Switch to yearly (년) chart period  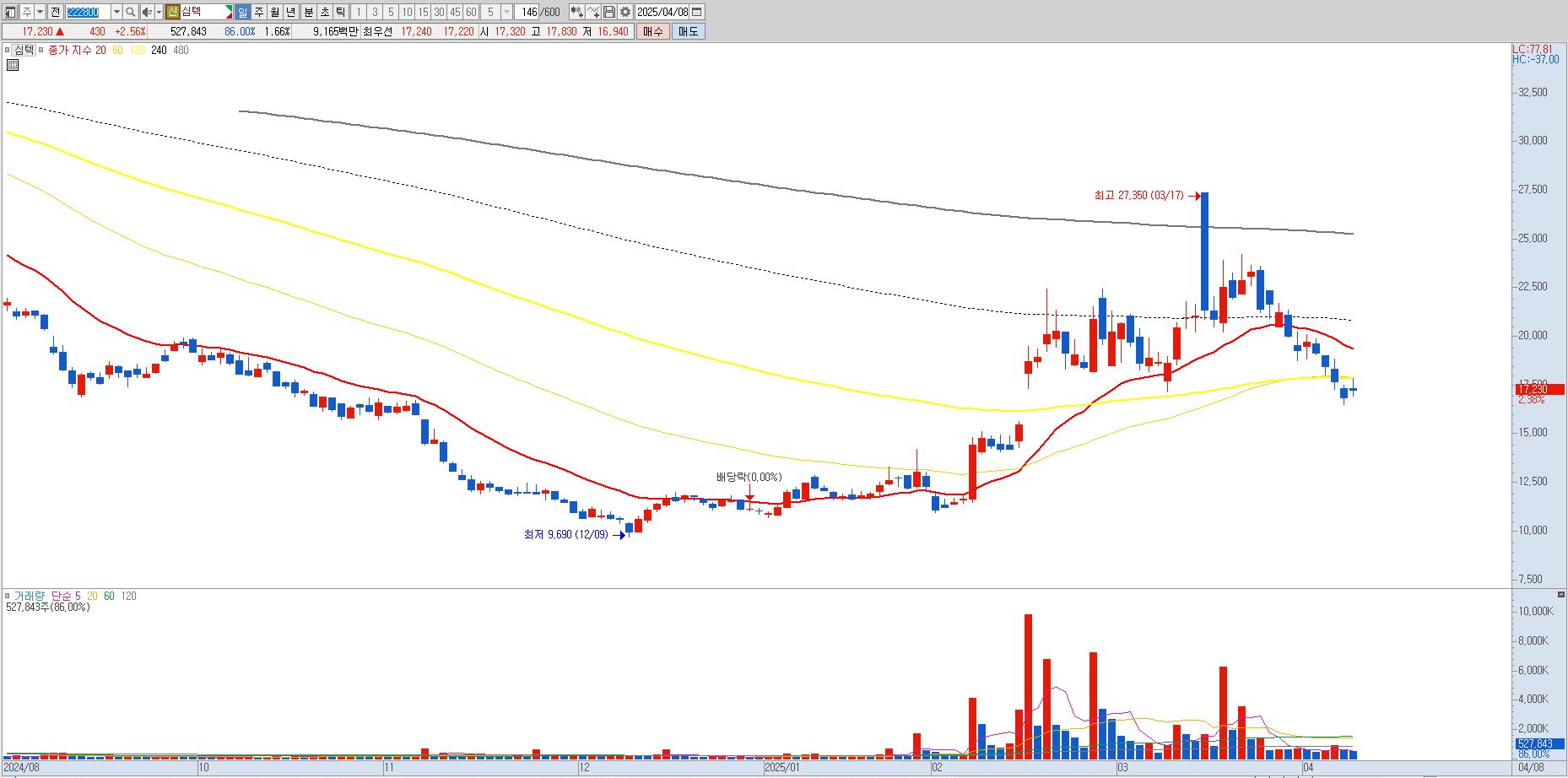(291, 12)
